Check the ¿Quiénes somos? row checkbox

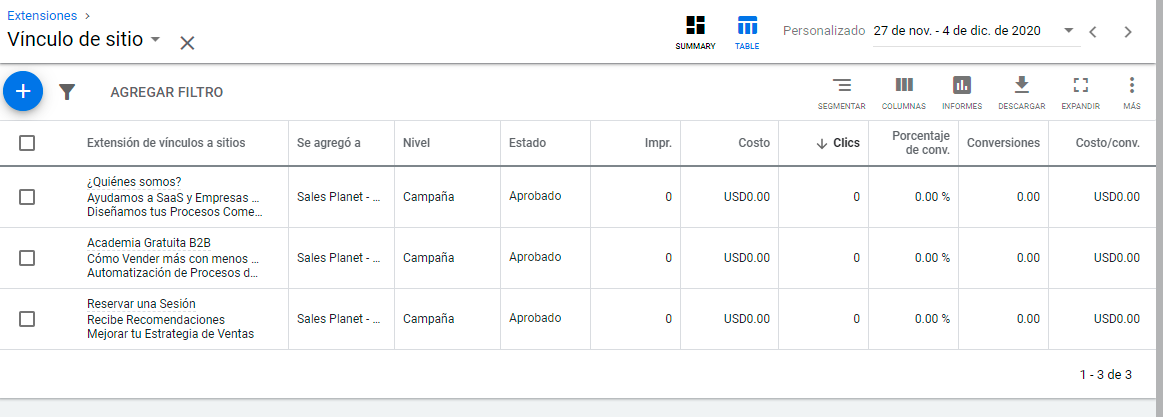[x=27, y=197]
